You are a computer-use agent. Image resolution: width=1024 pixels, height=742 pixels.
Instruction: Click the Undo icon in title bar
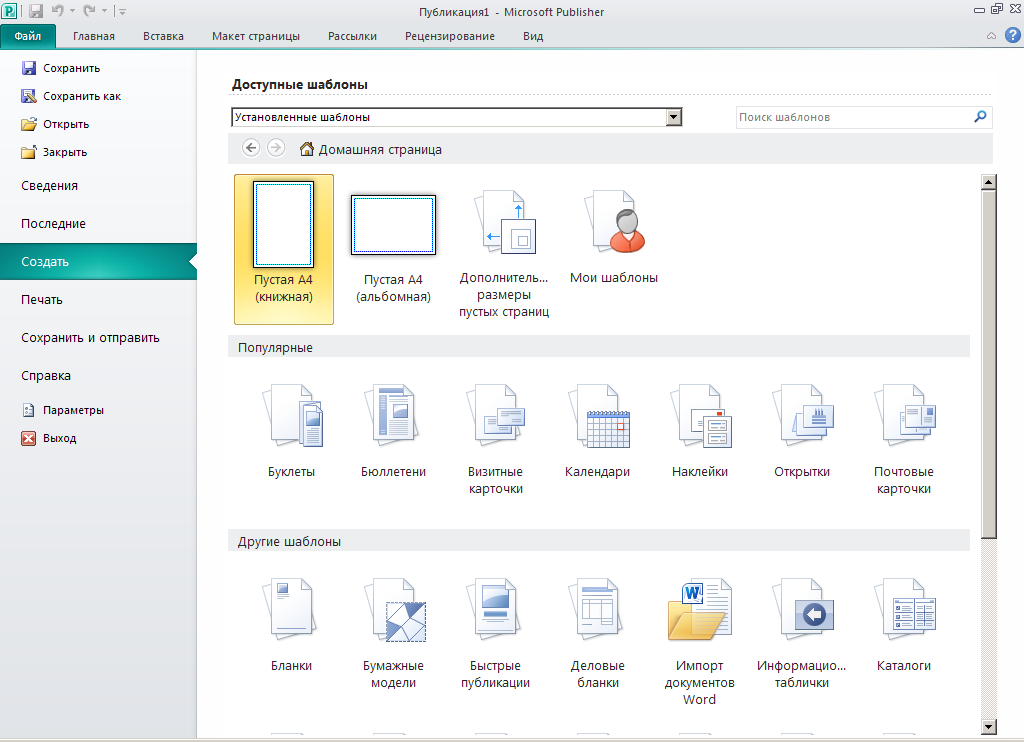coord(57,10)
